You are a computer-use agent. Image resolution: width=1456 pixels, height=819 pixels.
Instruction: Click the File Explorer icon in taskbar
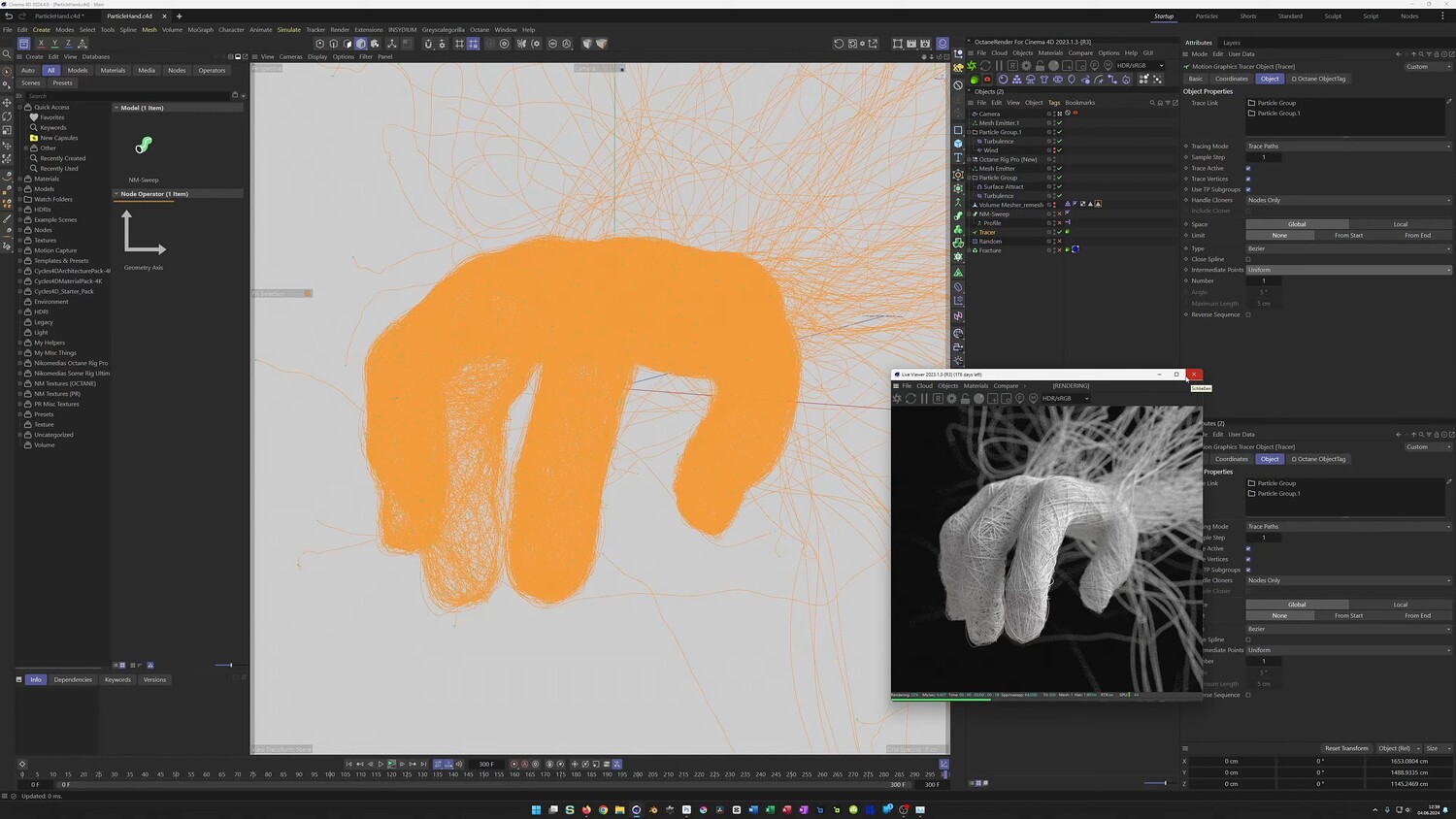[x=619, y=809]
